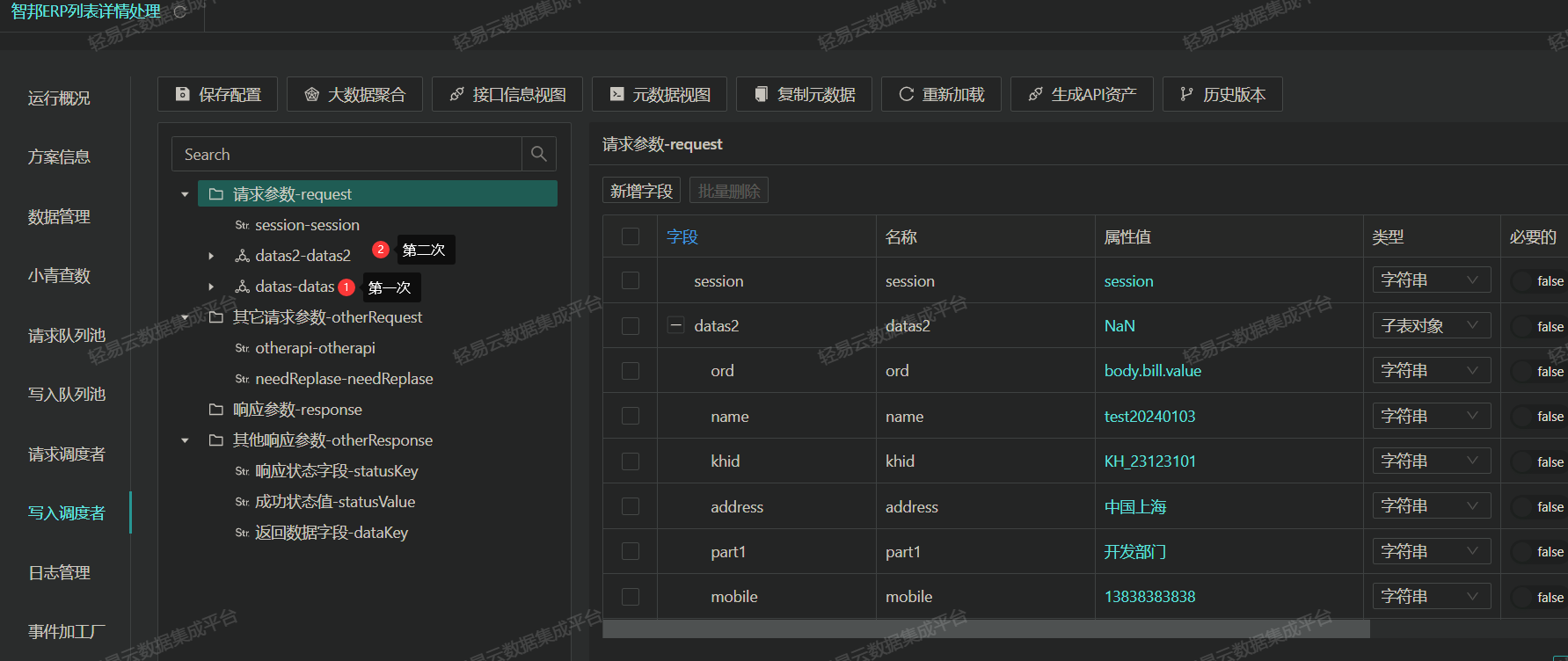
Task: Click the Str icon of session-session
Action: coord(243,226)
